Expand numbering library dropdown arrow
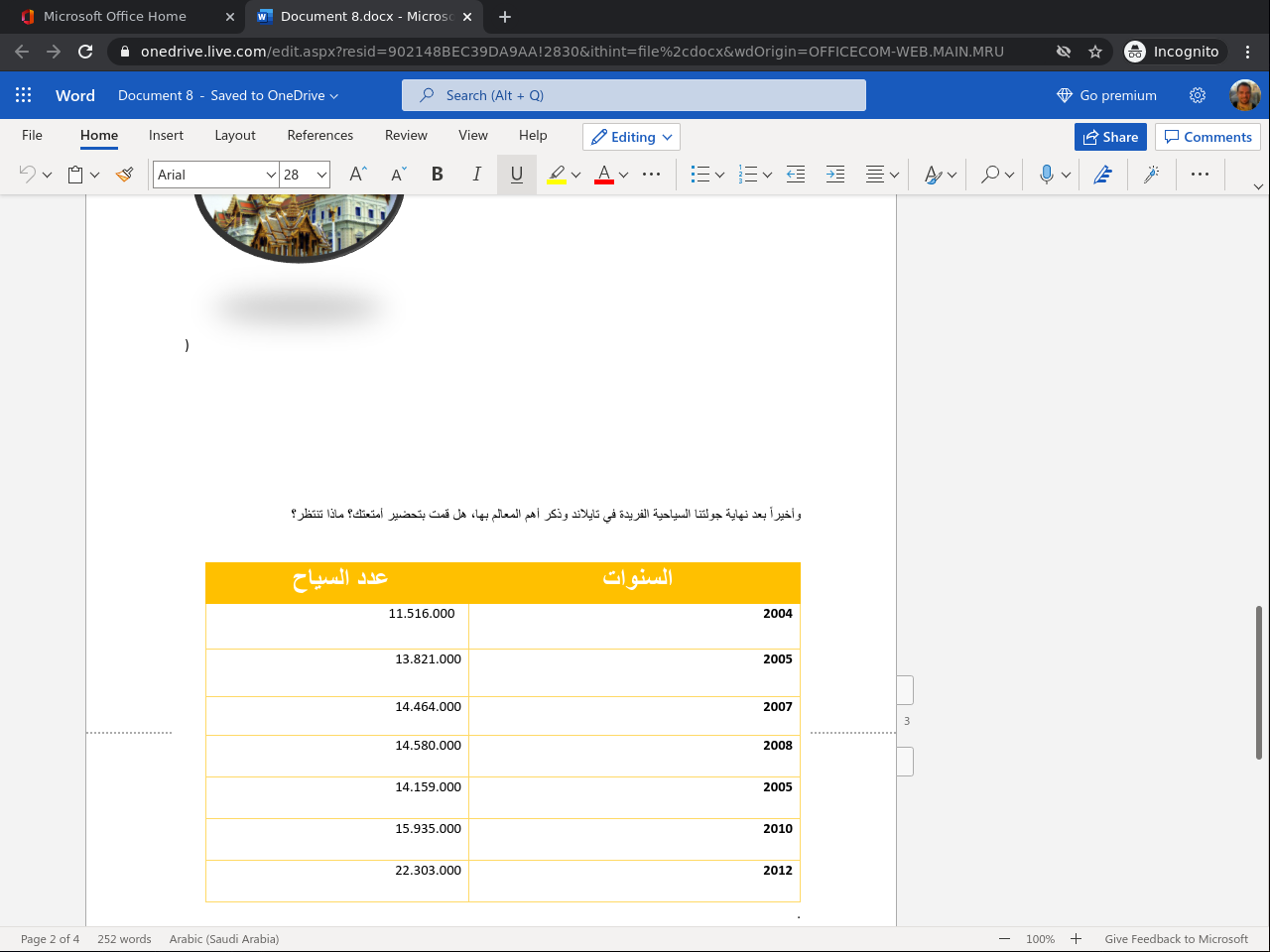The width and height of the screenshot is (1270, 952). pyautogui.click(x=767, y=176)
